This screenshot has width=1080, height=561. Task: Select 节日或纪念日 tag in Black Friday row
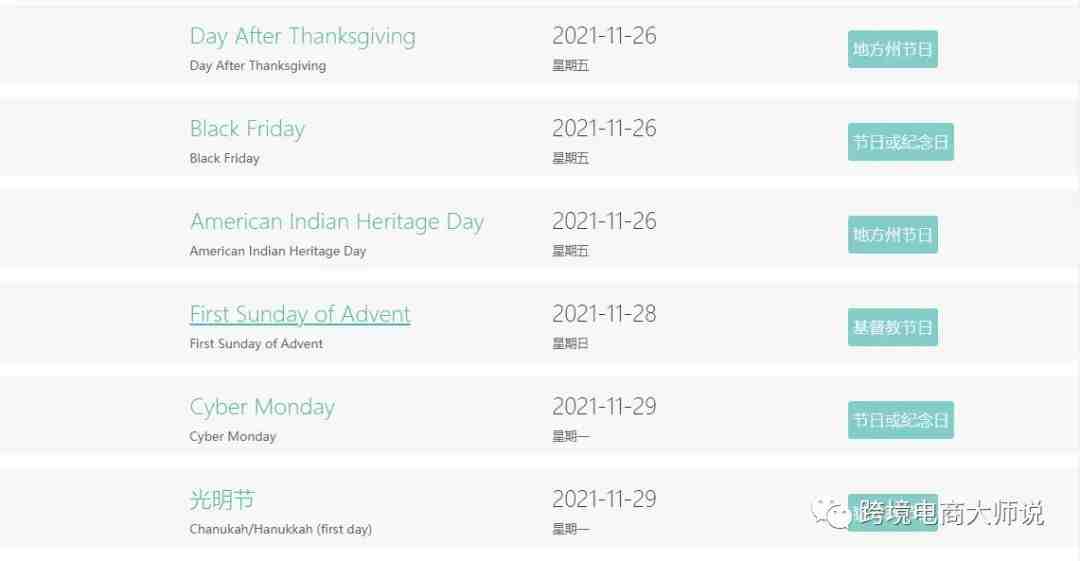(901, 142)
